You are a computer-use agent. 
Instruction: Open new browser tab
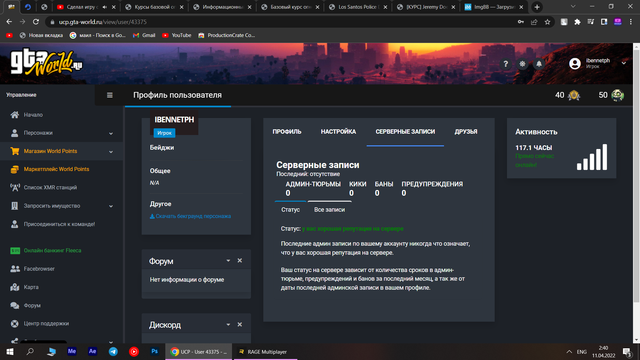click(537, 7)
